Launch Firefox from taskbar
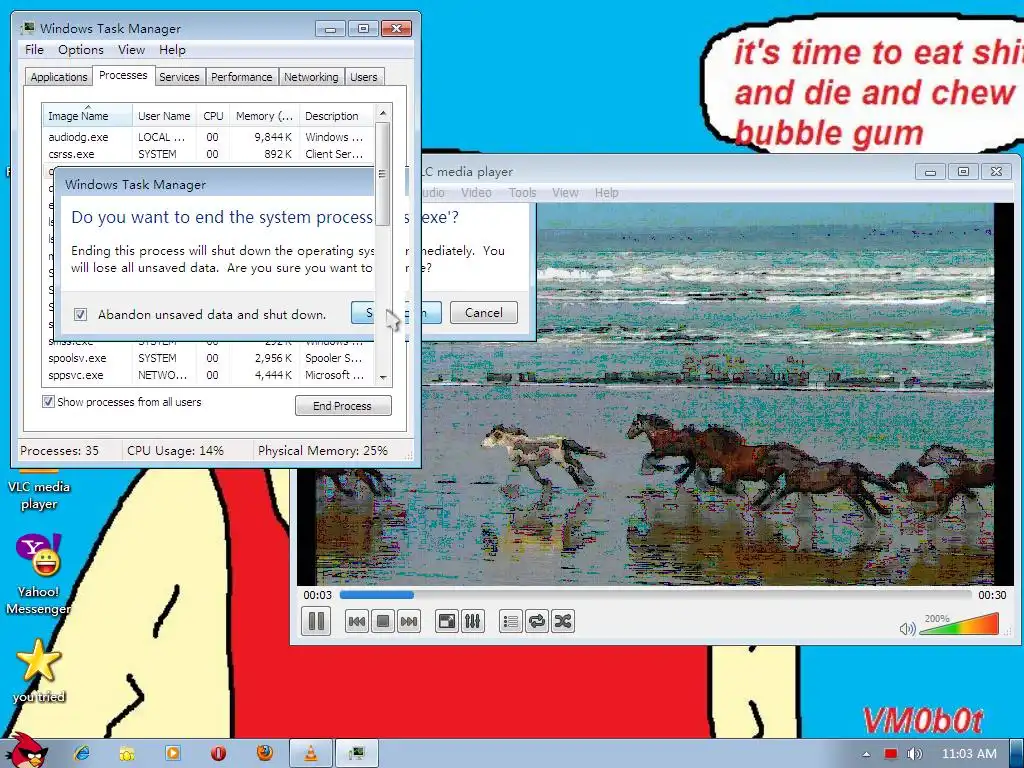Screen dimensions: 1024x768 pos(264,753)
